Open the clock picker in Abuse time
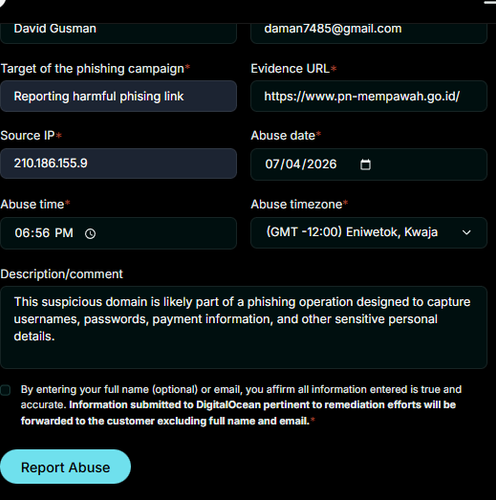 tap(90, 233)
